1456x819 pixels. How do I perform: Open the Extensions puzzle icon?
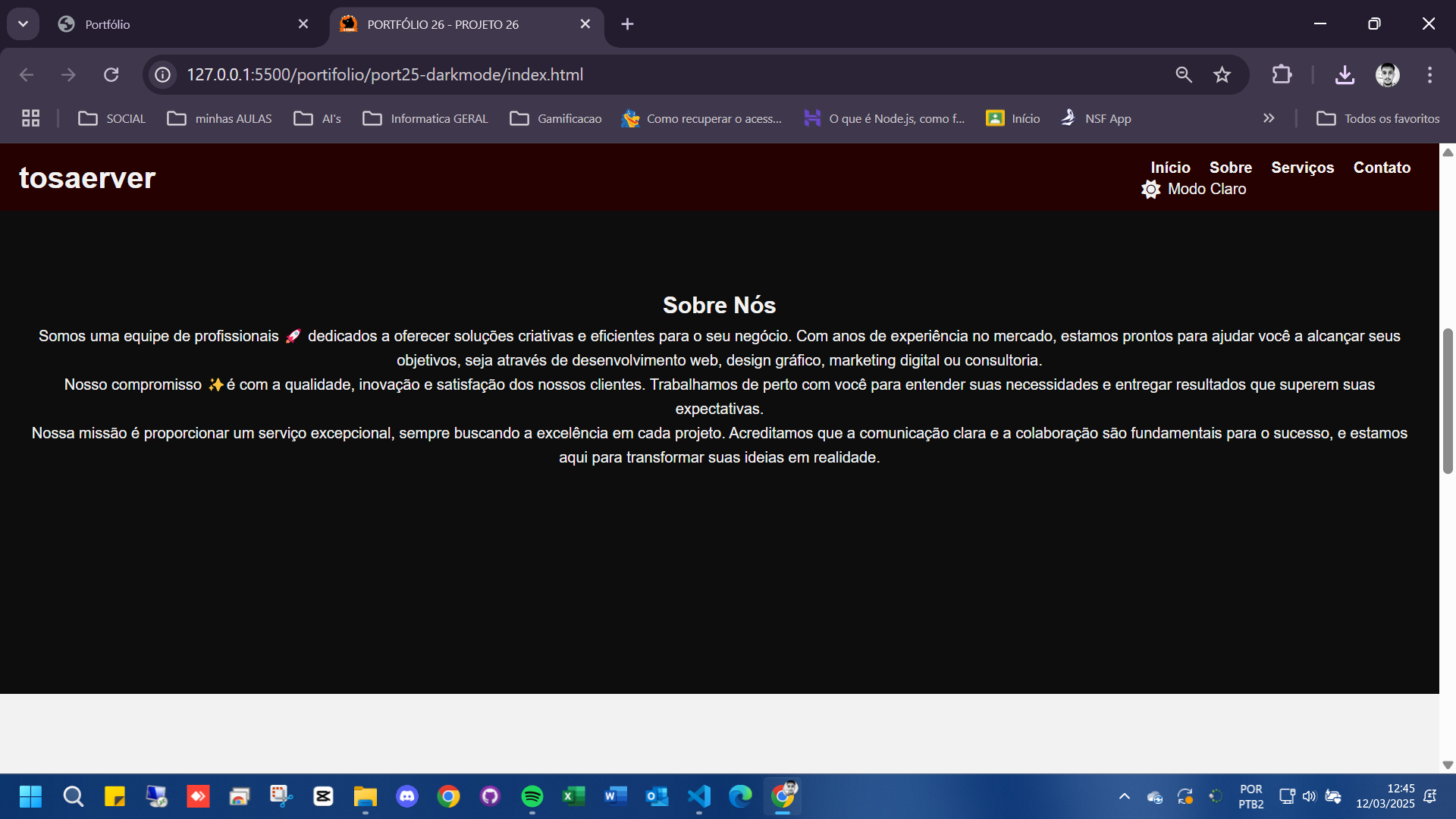[x=1282, y=74]
